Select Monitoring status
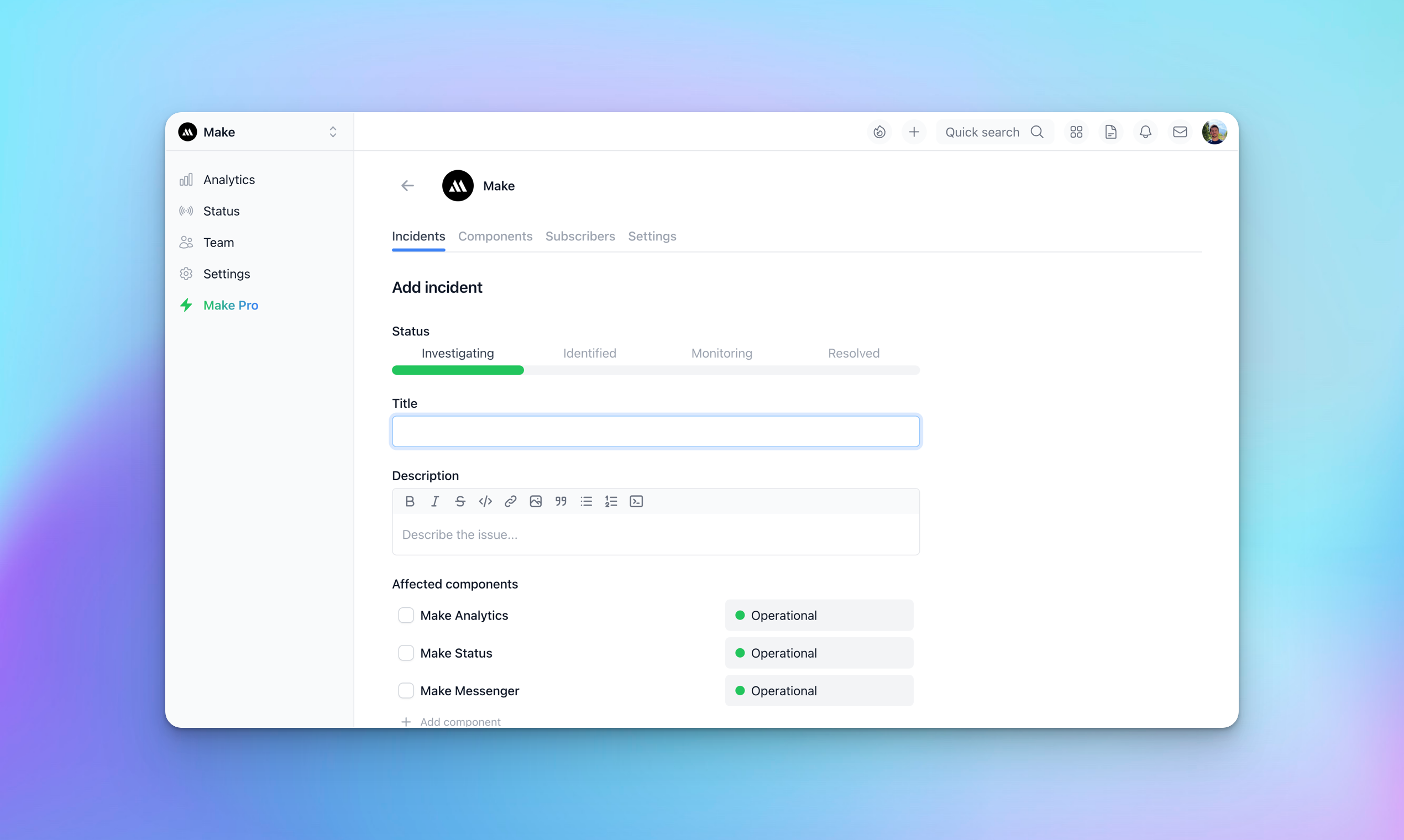1404x840 pixels. pyautogui.click(x=722, y=353)
